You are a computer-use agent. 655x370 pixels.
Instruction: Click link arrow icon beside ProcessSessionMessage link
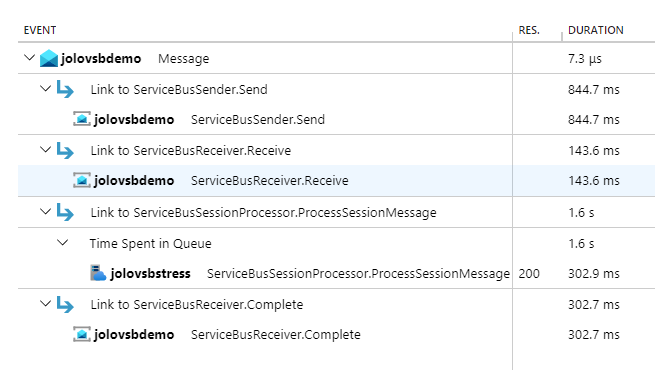[x=65, y=212]
